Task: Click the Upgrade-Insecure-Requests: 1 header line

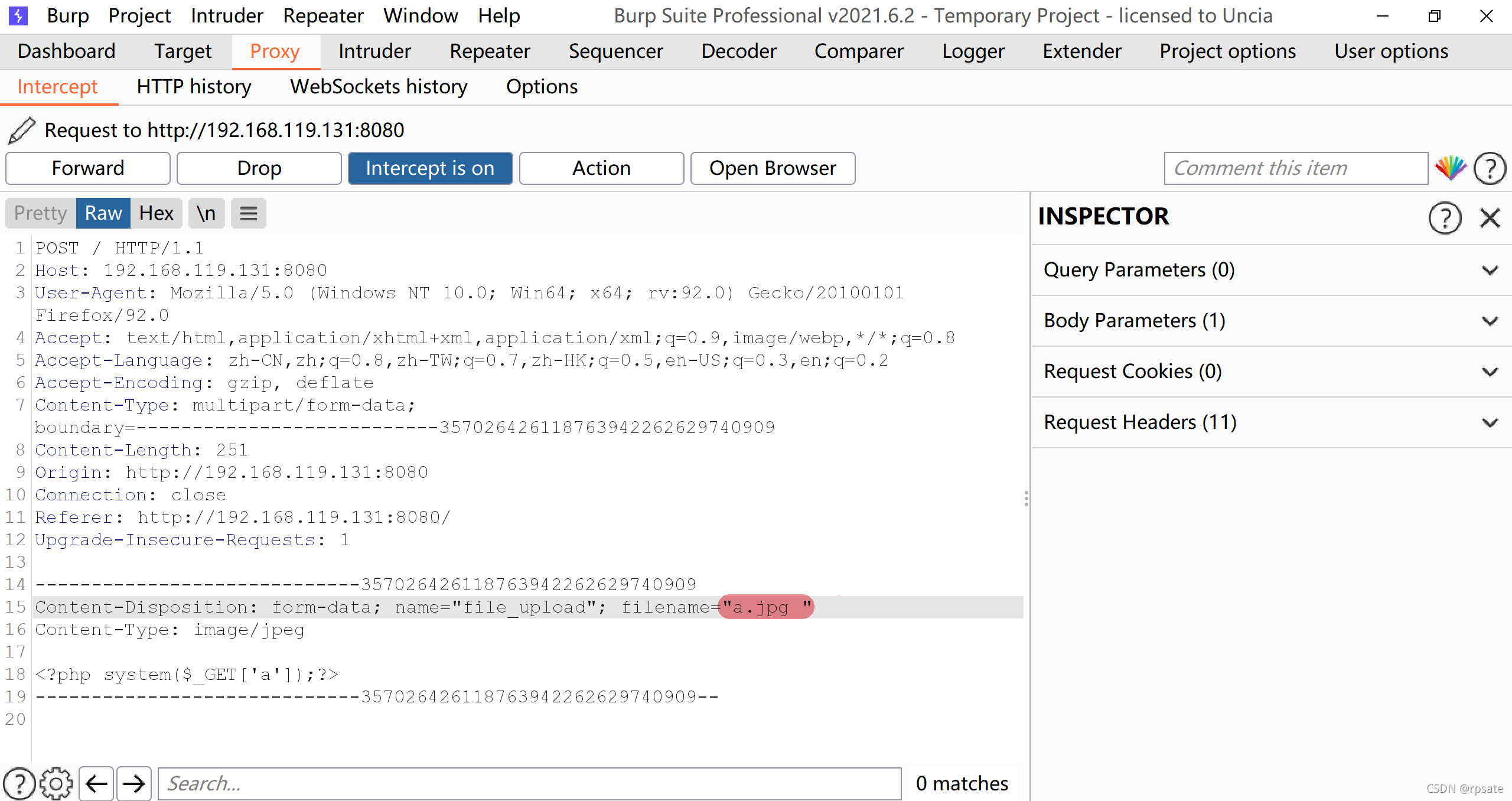Action: [x=193, y=539]
